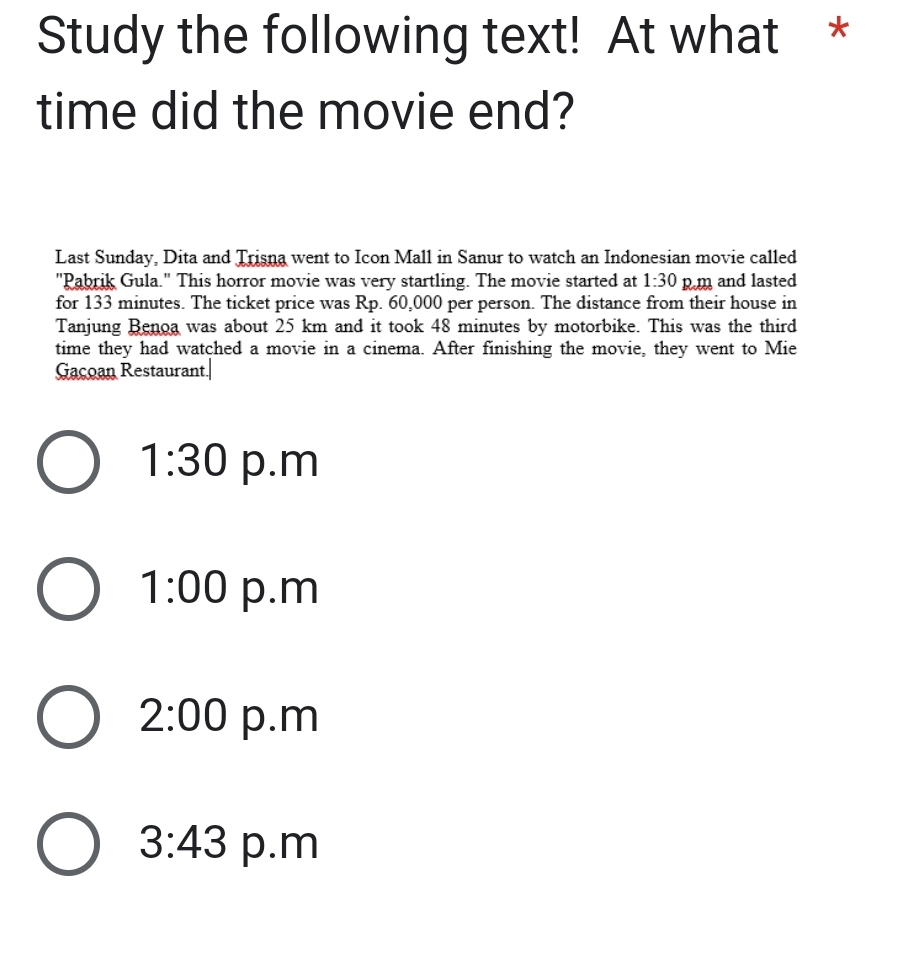Click the '1:00 p.m' answer label

click(x=229, y=589)
